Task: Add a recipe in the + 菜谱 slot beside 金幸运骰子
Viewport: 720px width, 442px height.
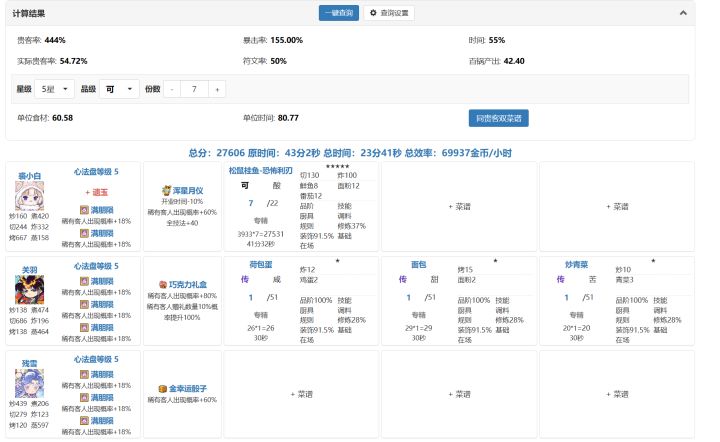Action: (301, 394)
